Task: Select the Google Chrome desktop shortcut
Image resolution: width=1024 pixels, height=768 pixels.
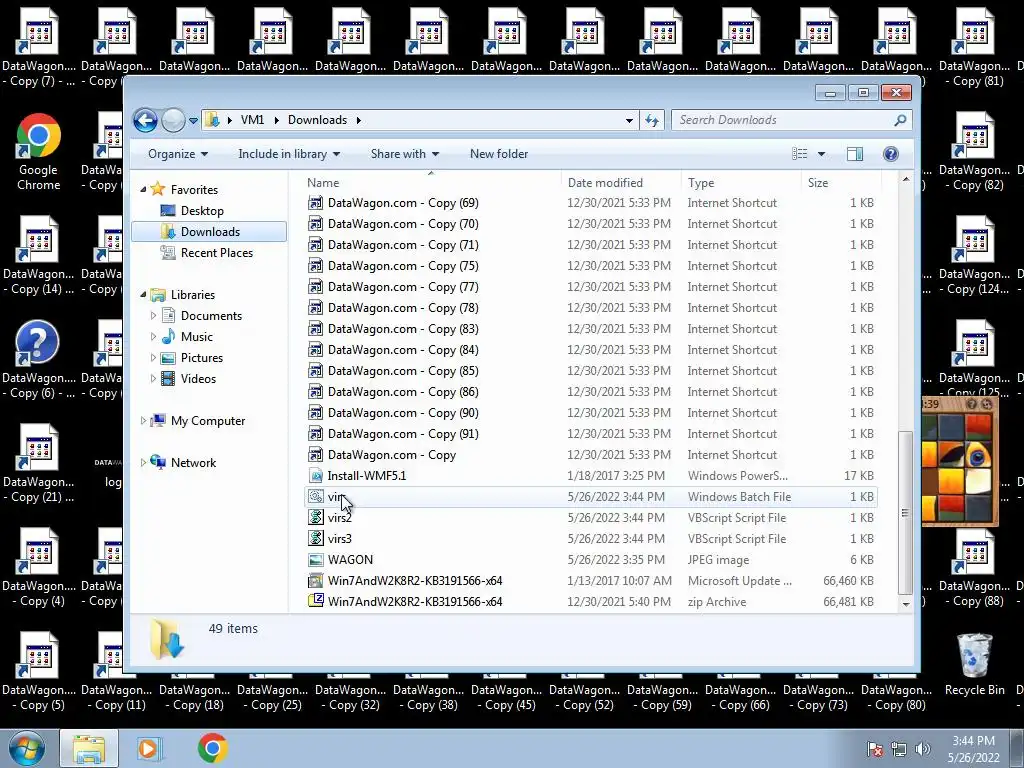Action: [x=39, y=153]
